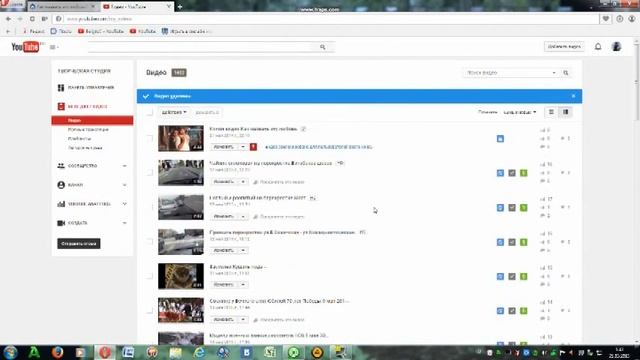Viewport: 640px width, 360px height.
Task: Open the sort order dropdown
Action: (520, 112)
